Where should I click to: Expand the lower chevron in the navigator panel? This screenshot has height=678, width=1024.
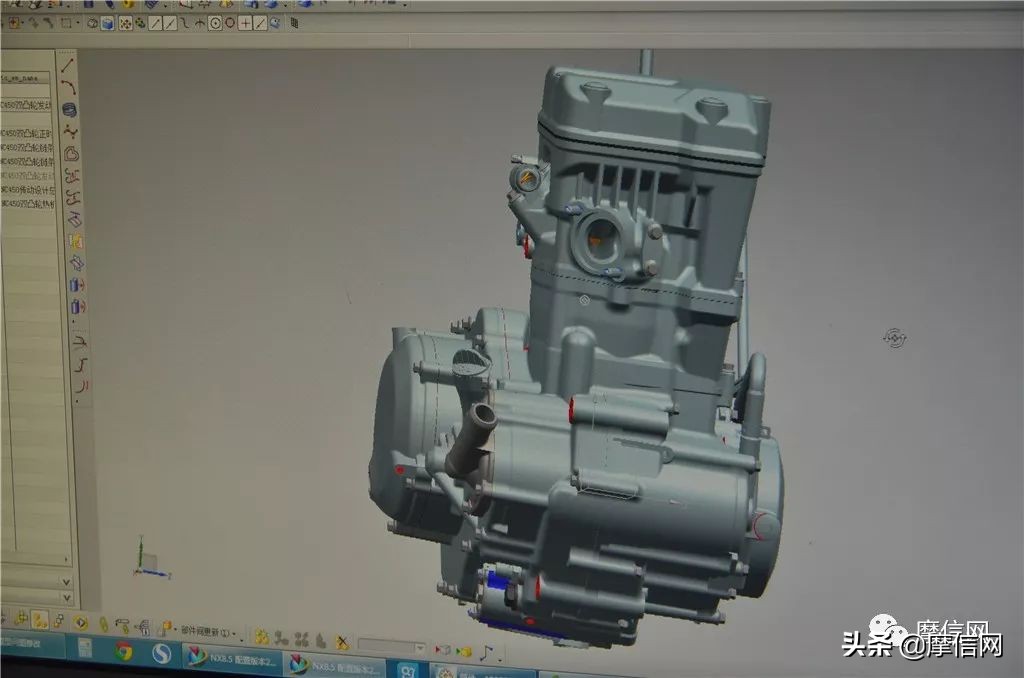(x=66, y=581)
